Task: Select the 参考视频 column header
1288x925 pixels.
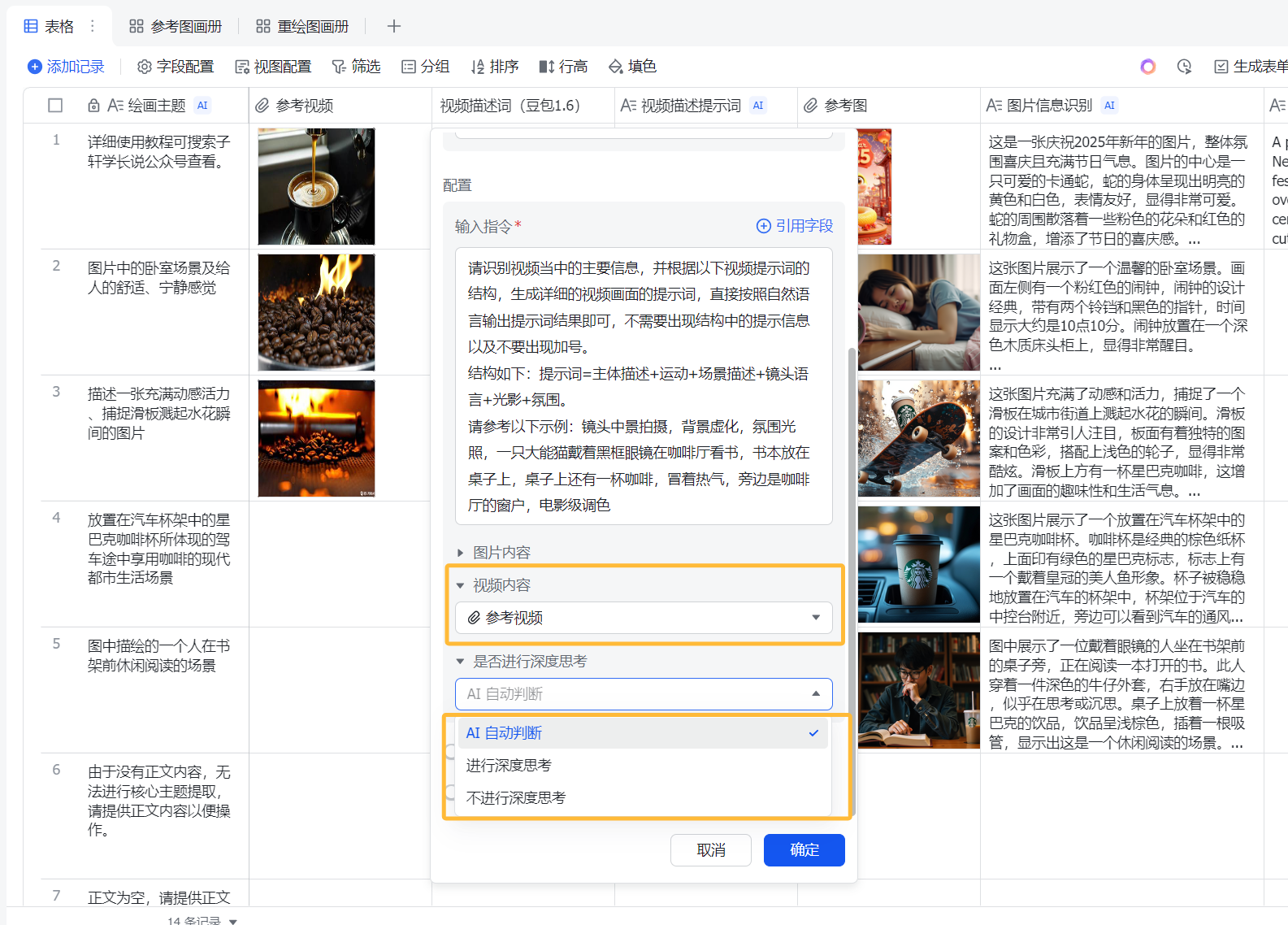Action: click(340, 106)
